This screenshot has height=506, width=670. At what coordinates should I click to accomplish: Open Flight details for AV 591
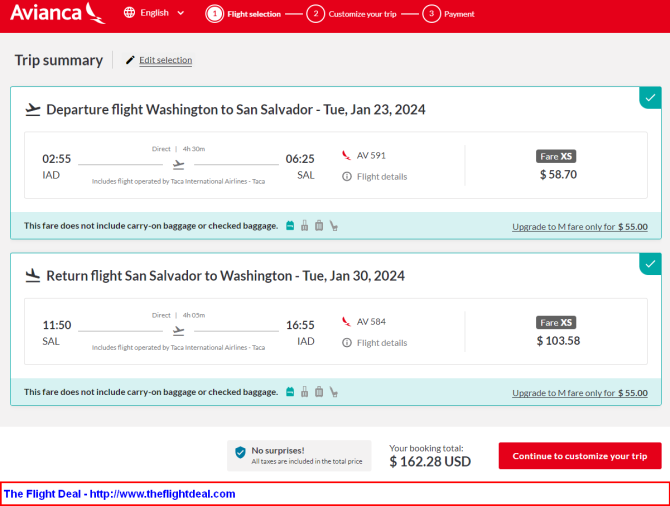382,177
